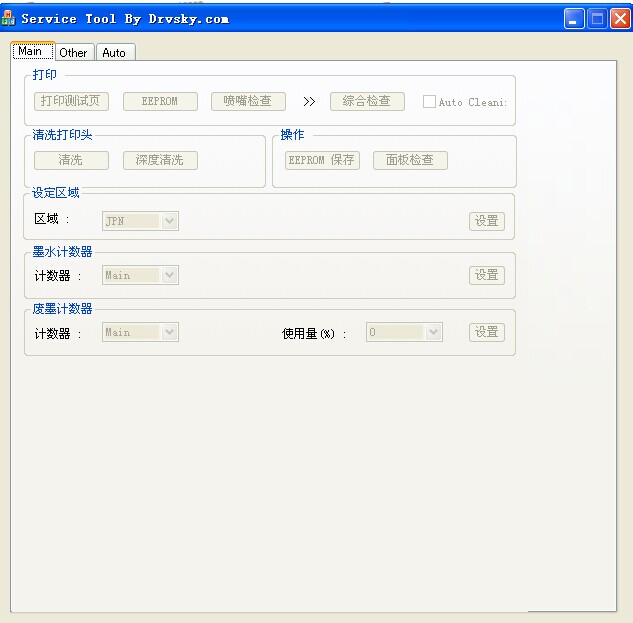Close the Service Tool window
This screenshot has width=633, height=623.
point(619,18)
